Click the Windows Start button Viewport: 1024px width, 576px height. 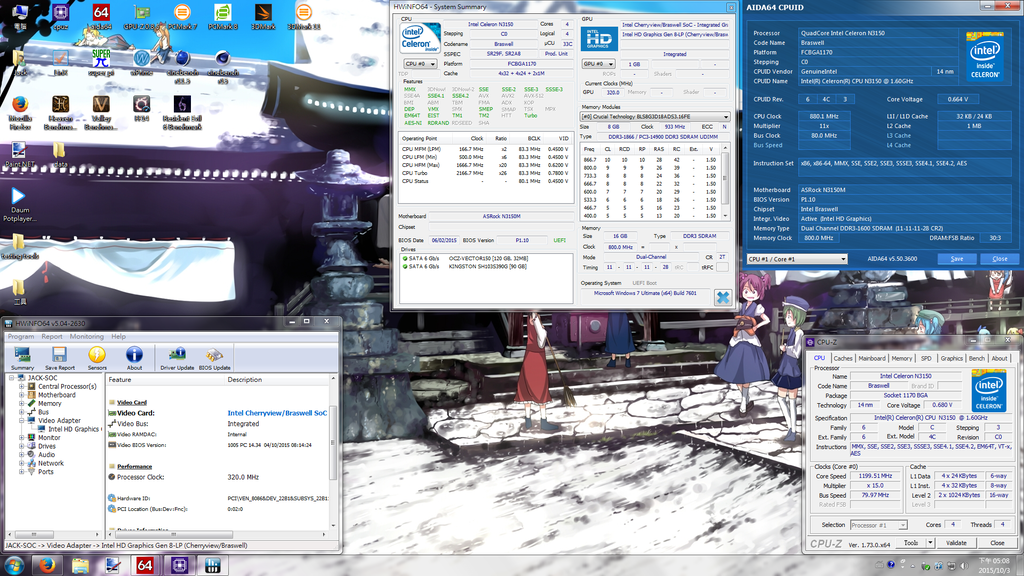(14, 565)
